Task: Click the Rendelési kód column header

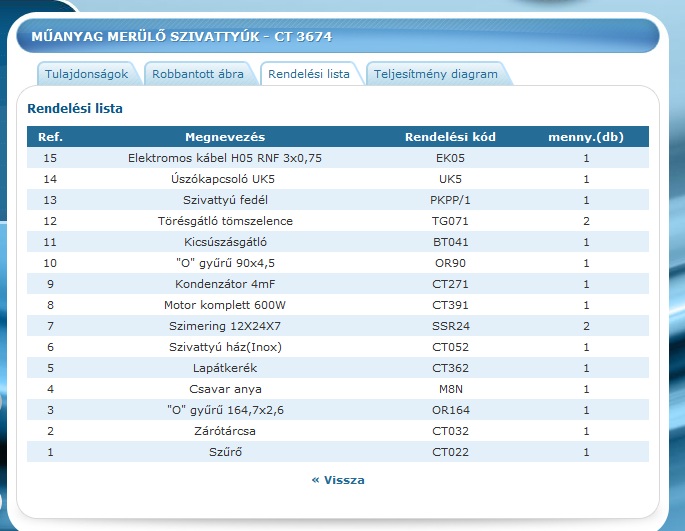Action: point(451,137)
